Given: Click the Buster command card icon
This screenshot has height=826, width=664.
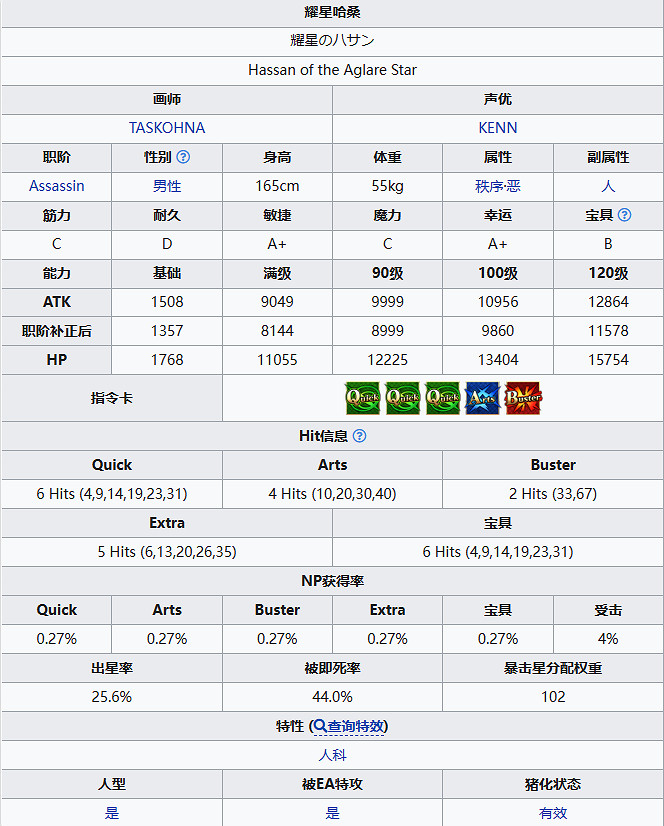Looking at the screenshot, I should 523,398.
